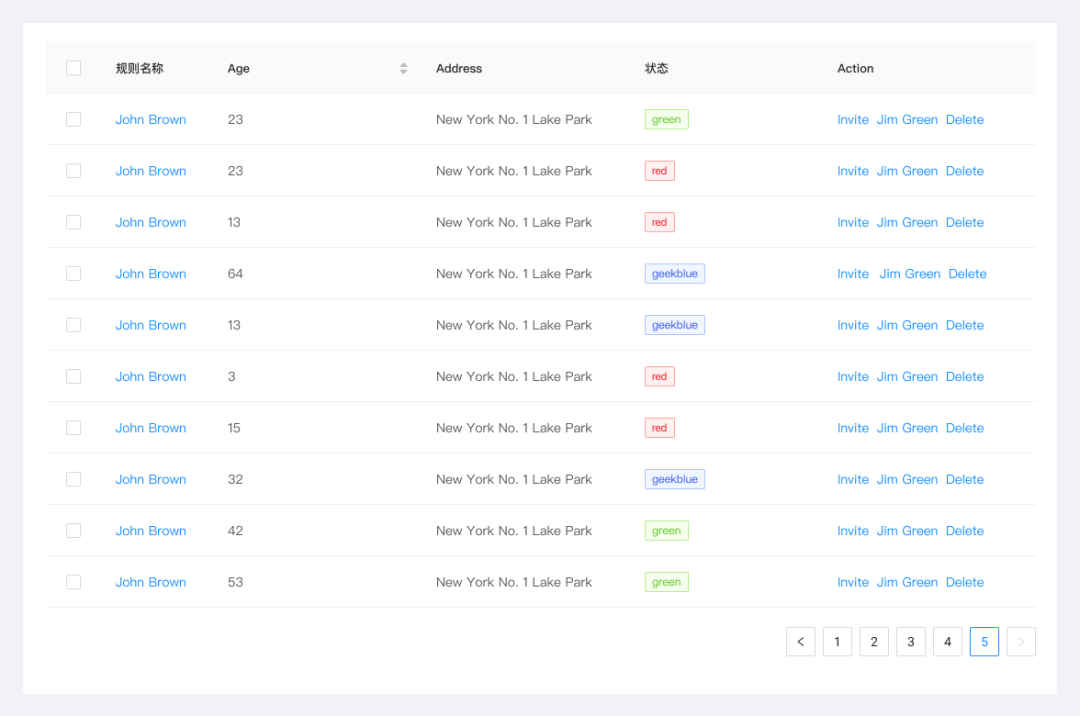Click the previous page arrow icon
This screenshot has width=1080, height=716.
800,642
